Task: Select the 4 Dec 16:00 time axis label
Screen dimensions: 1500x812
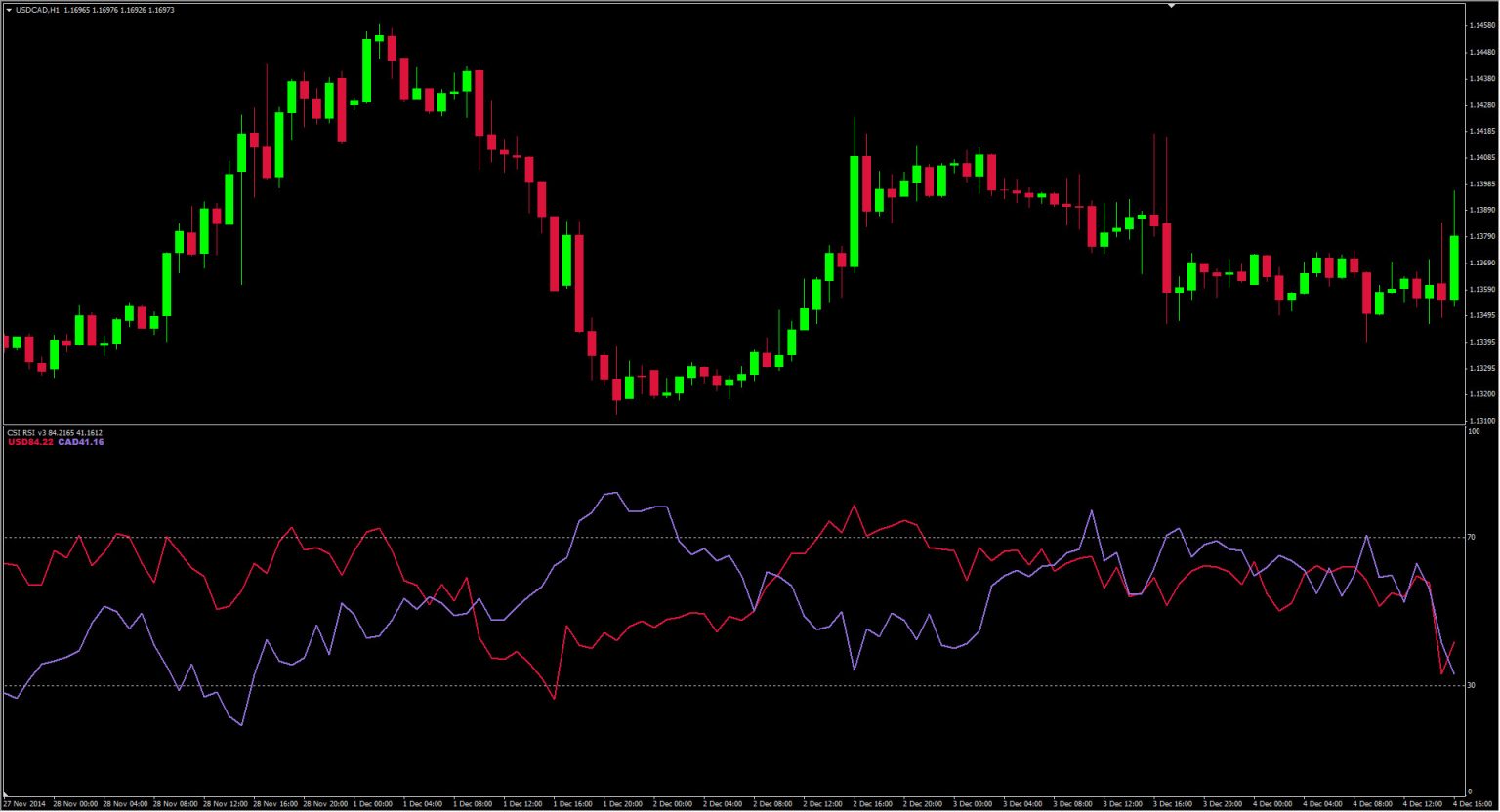Action: tap(1471, 803)
